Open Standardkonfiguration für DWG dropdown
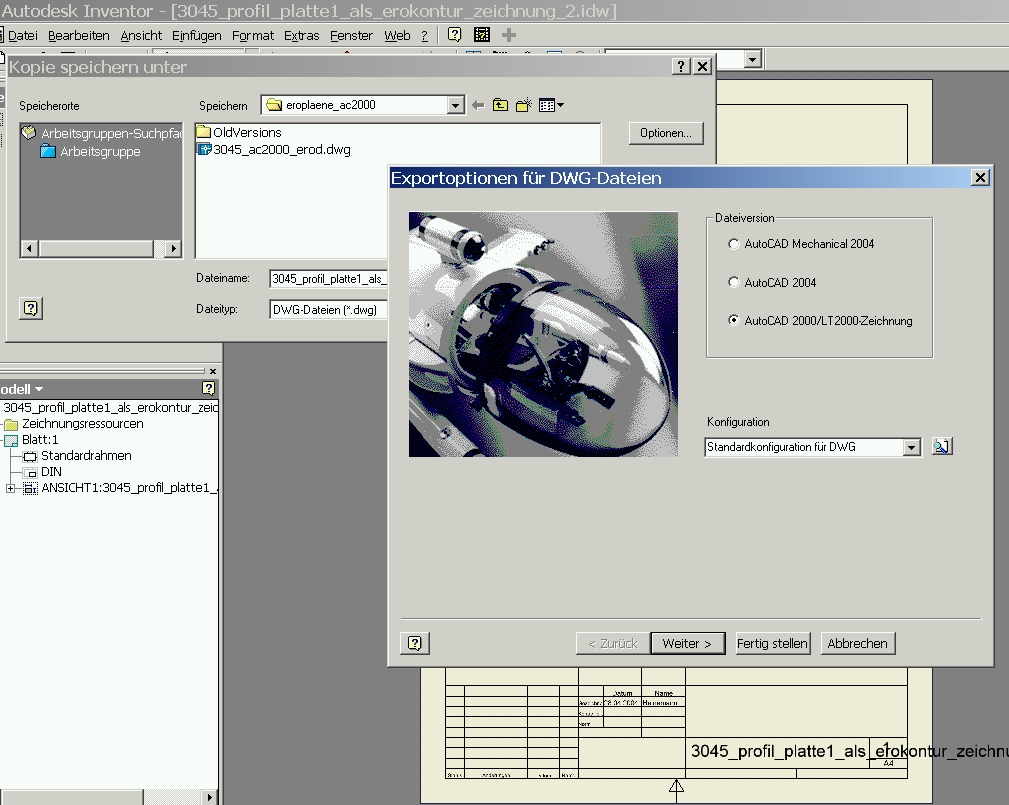 911,447
